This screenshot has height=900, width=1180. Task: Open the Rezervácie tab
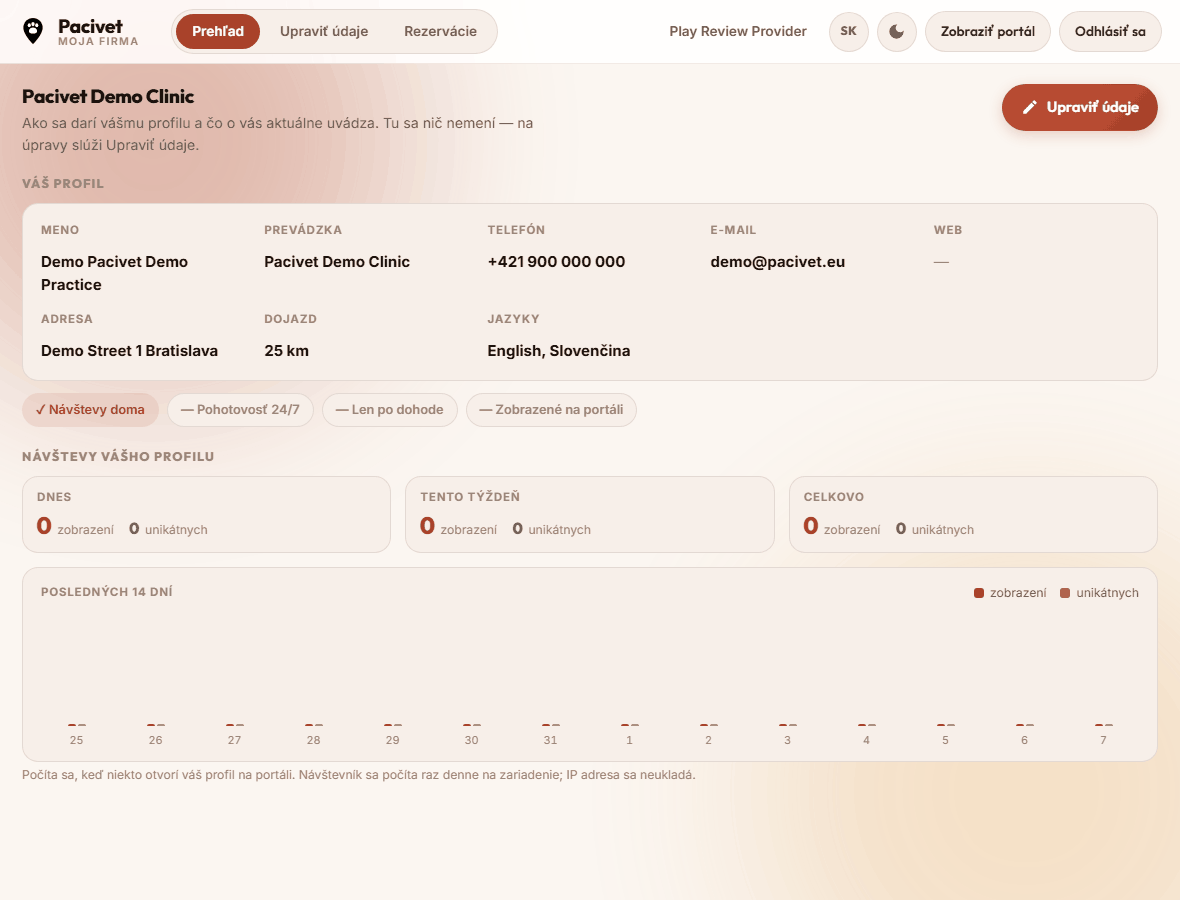pos(440,32)
